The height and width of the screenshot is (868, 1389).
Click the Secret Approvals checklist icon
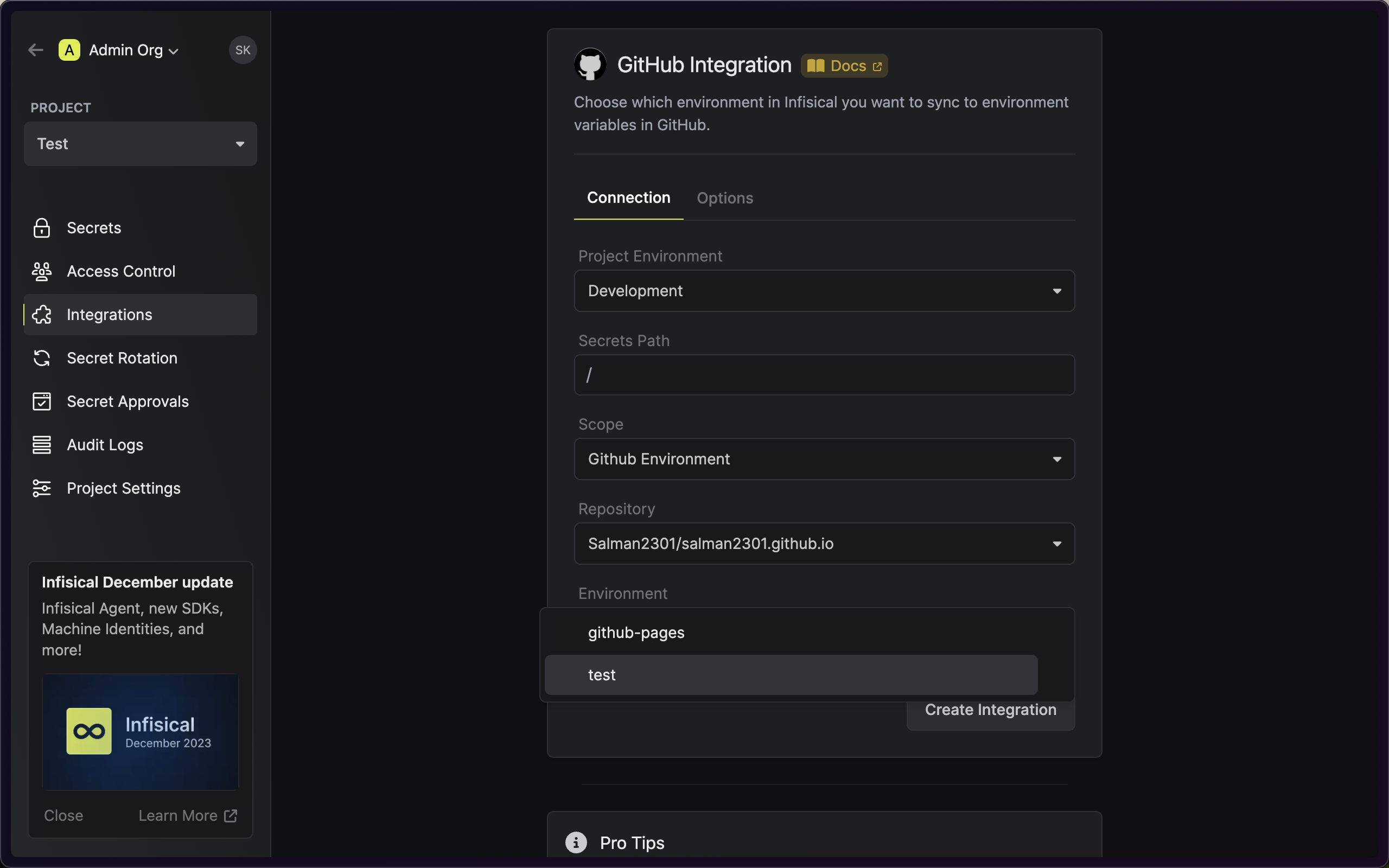[42, 401]
